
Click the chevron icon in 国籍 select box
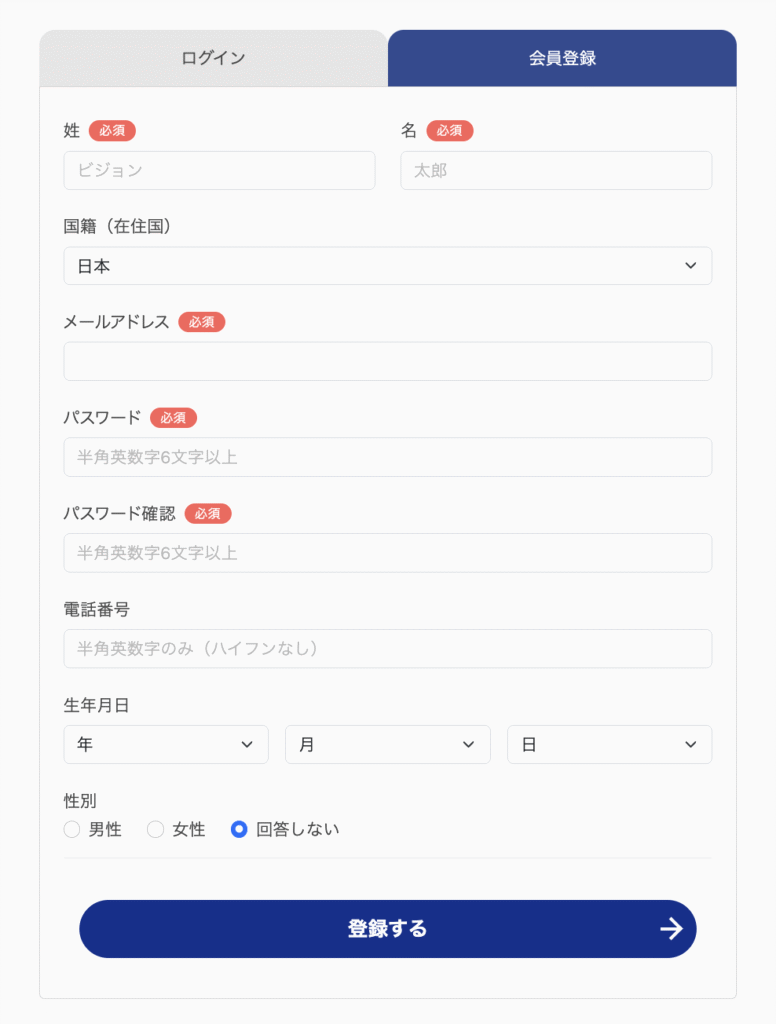click(x=690, y=266)
